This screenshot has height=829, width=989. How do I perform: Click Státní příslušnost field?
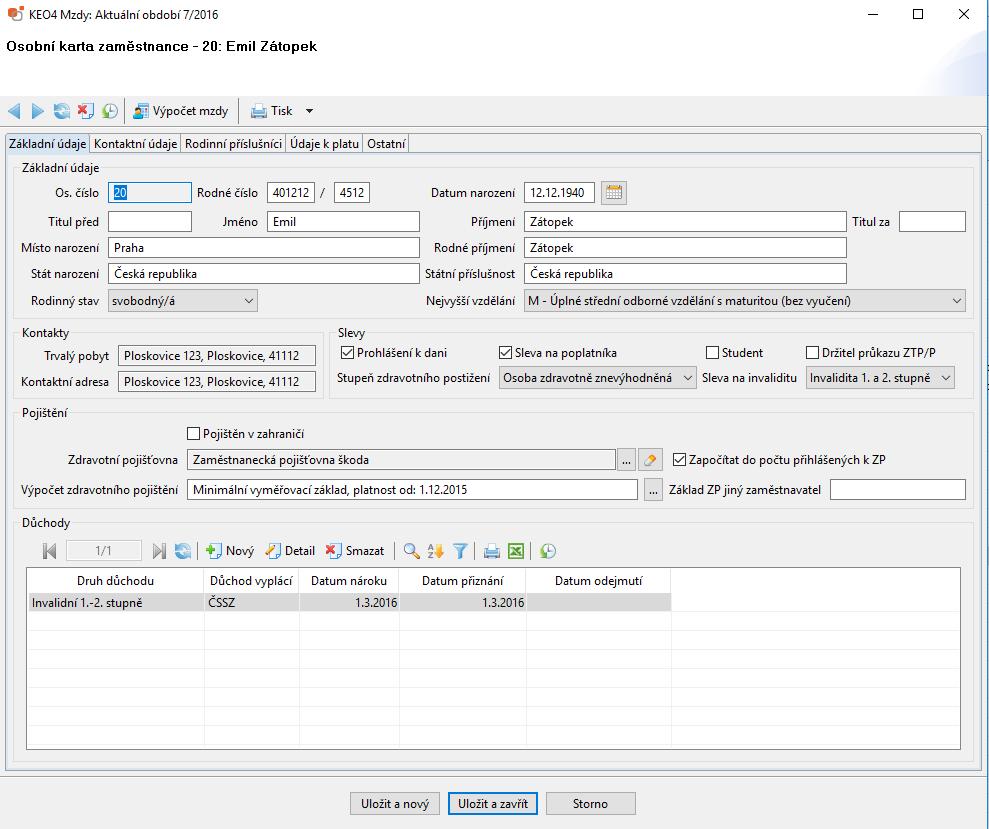[685, 274]
